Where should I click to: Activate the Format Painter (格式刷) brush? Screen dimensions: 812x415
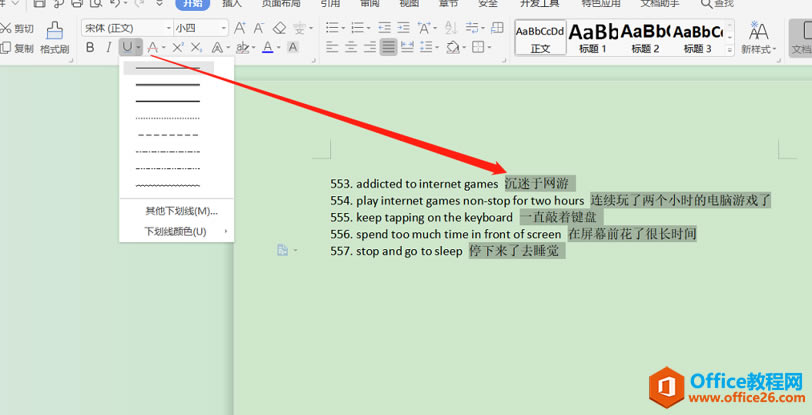54,31
